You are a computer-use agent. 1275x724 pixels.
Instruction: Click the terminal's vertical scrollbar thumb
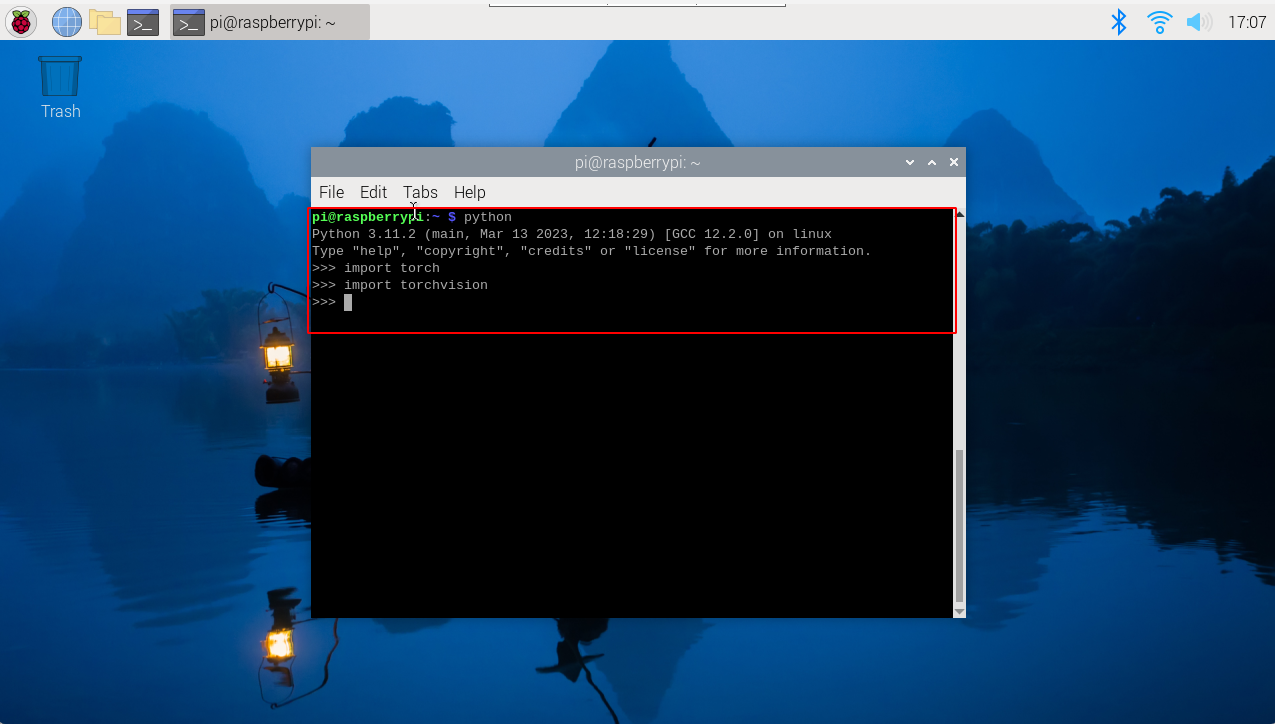(960, 525)
